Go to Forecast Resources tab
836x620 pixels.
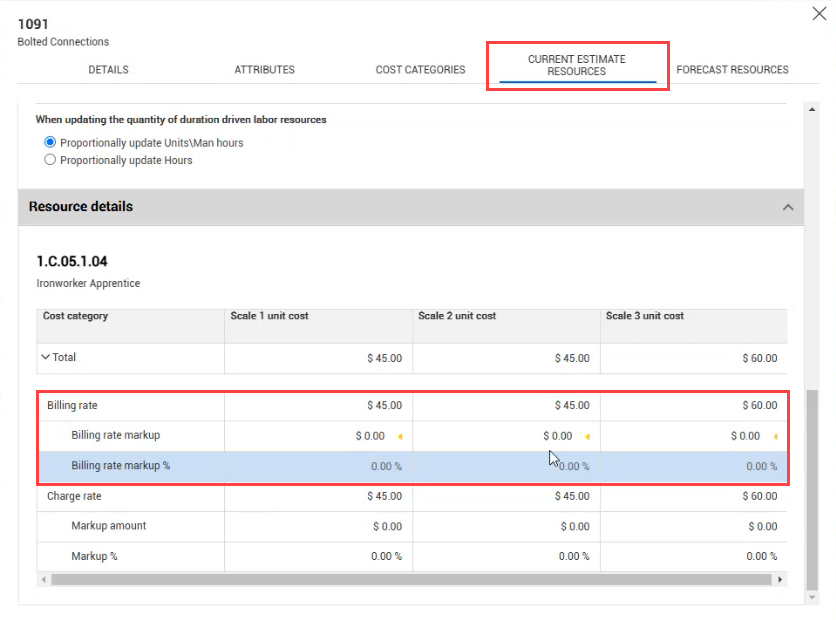[x=732, y=70]
